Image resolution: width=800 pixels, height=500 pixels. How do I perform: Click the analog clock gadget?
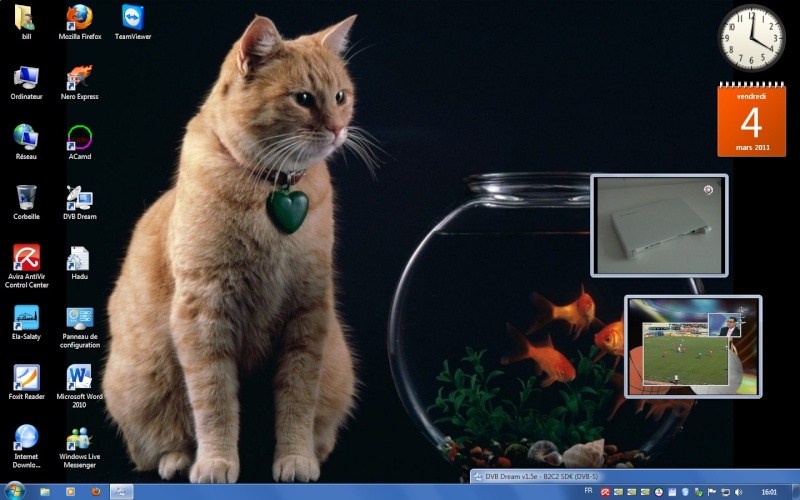point(751,38)
